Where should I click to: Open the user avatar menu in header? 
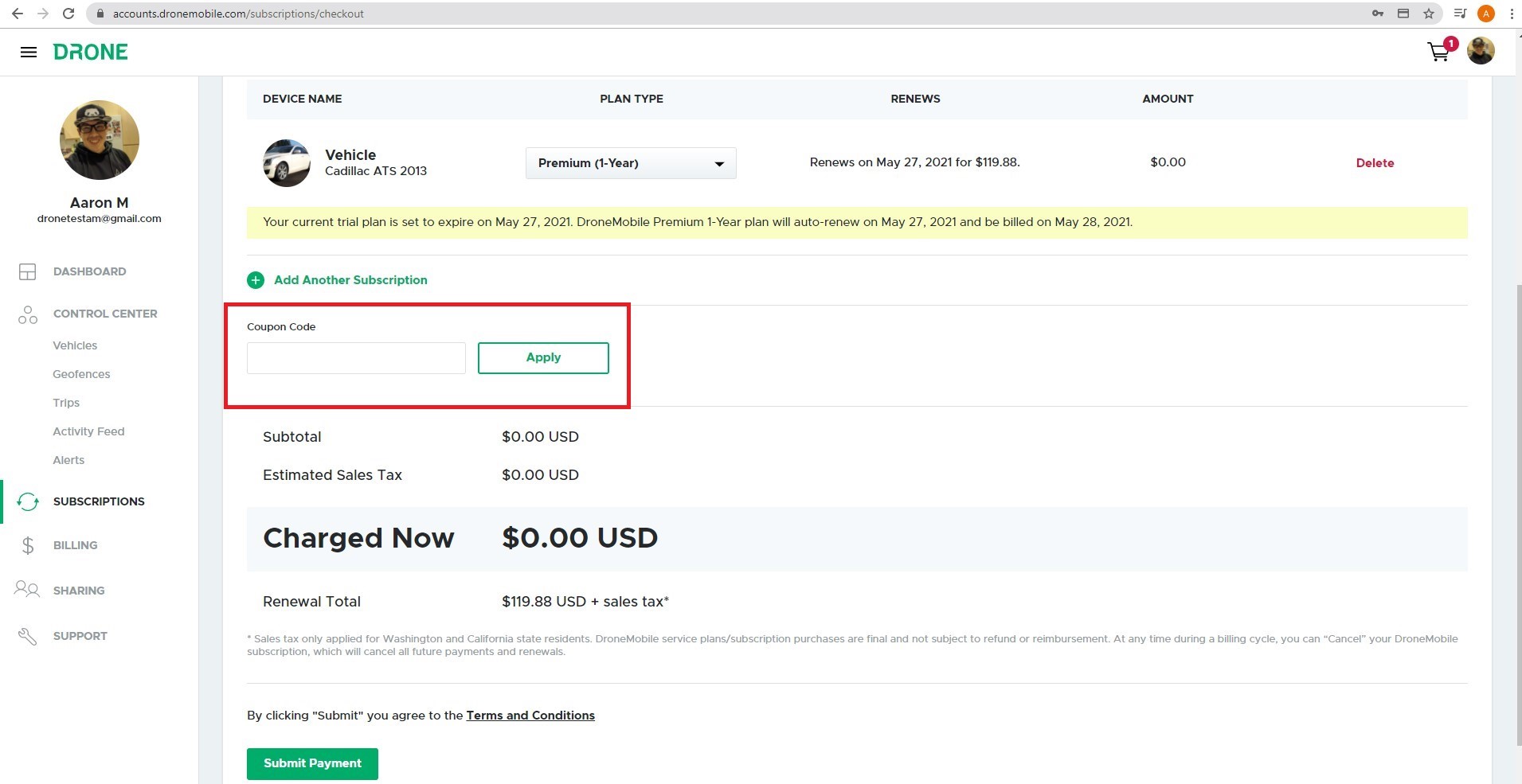point(1481,52)
